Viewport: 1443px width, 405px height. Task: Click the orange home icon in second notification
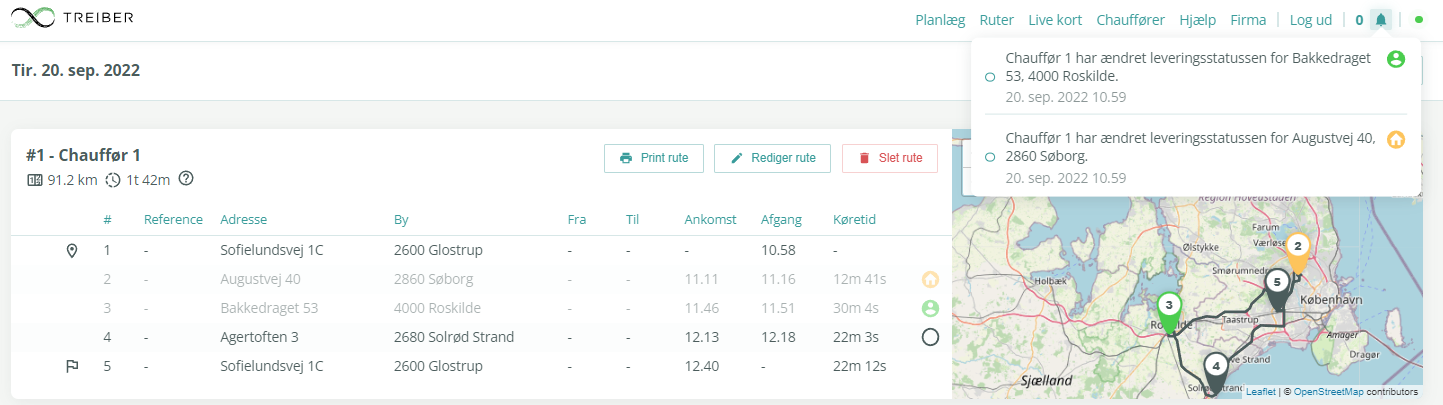click(1396, 139)
